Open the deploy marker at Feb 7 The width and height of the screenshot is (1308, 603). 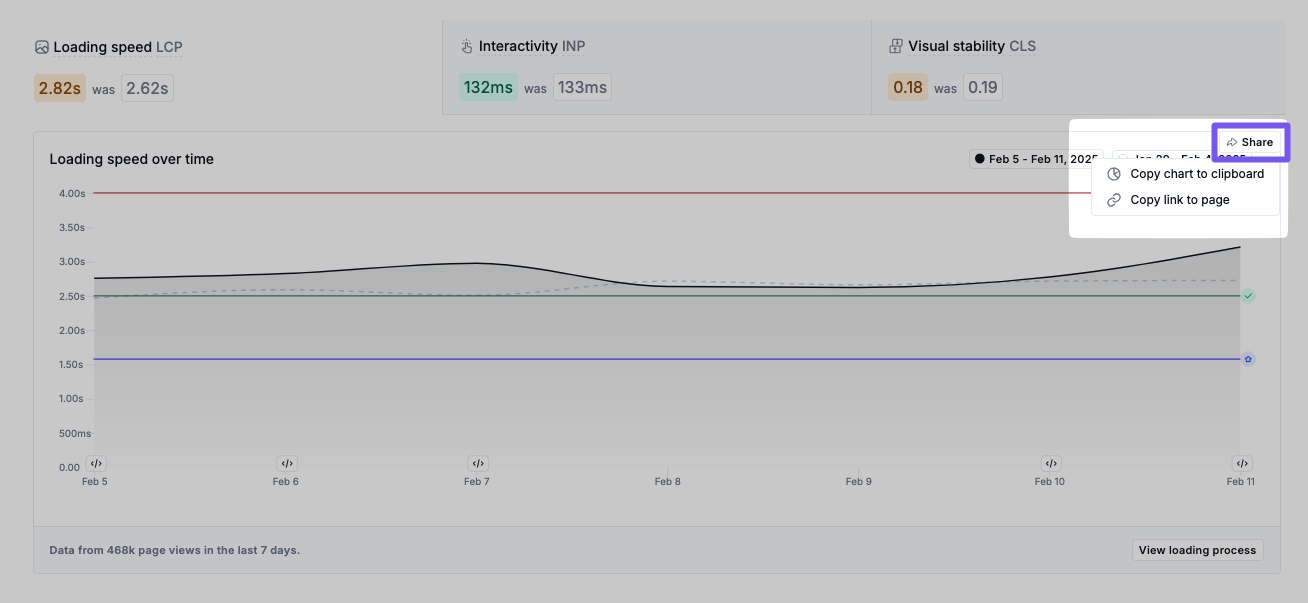[478, 463]
